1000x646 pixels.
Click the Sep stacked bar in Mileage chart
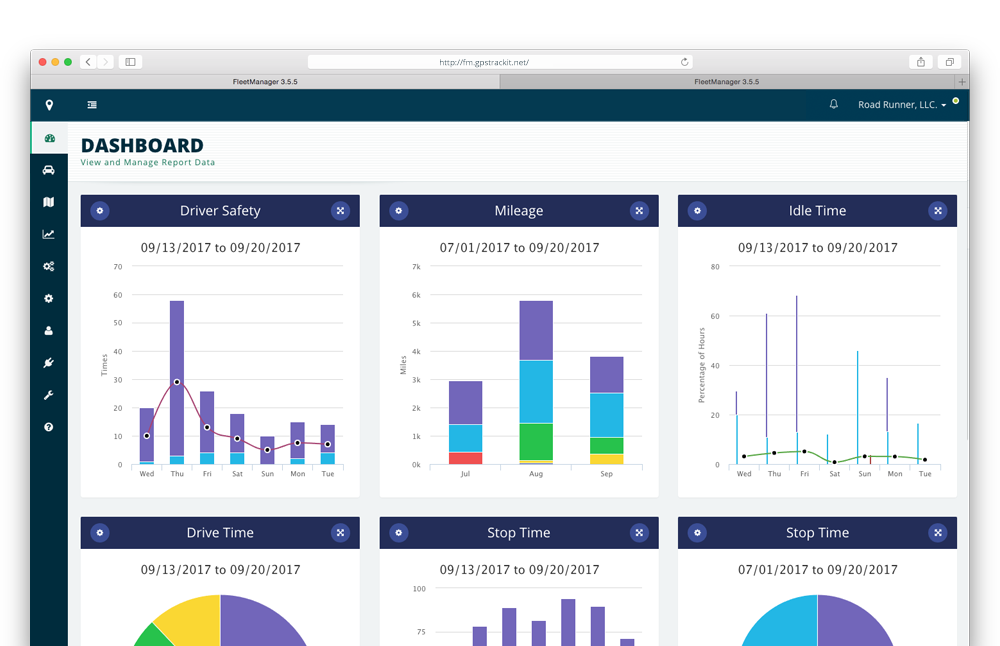tap(607, 410)
